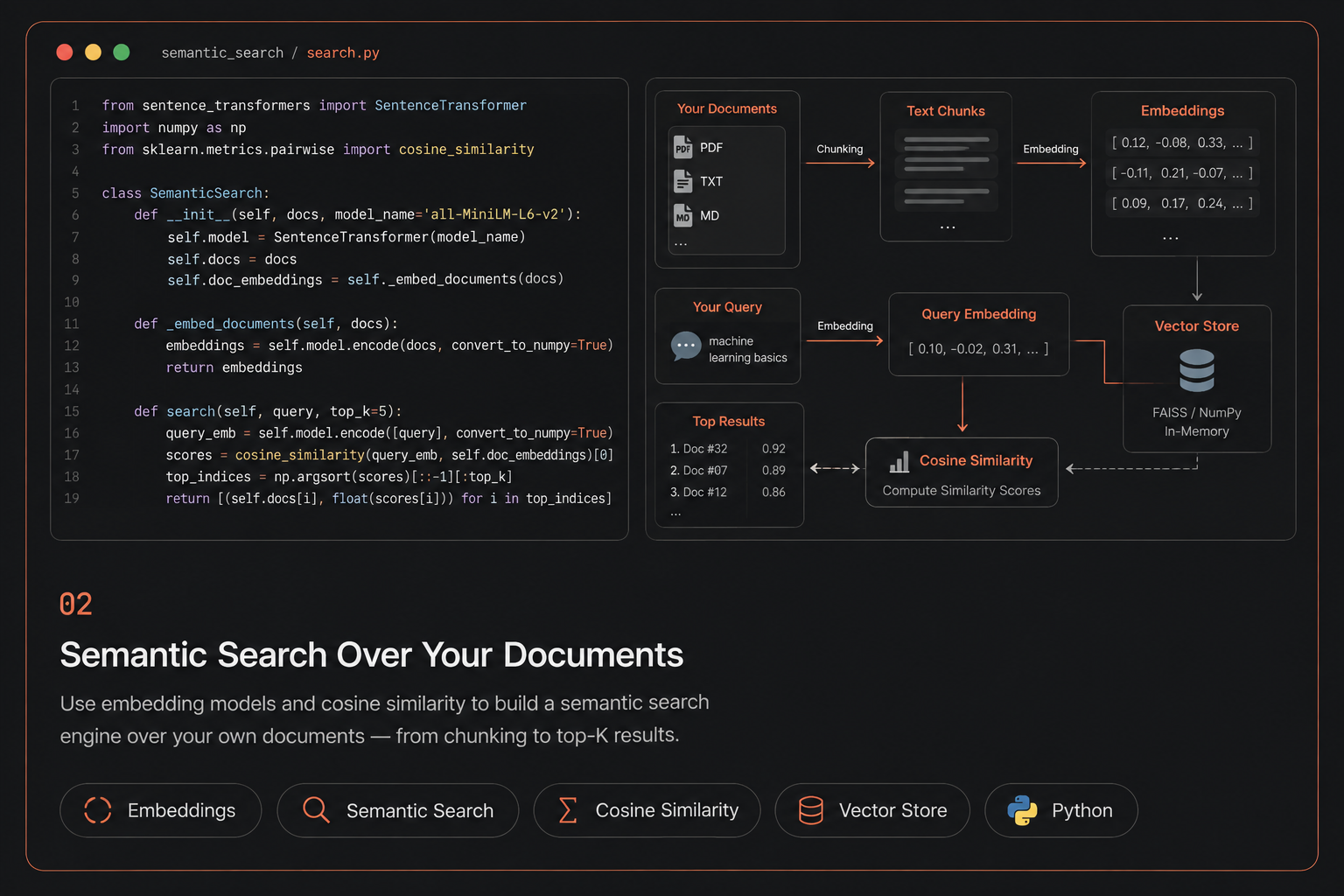
Task: Click query embedding vector 0.10, -0.02, 0.31
Action: [979, 349]
